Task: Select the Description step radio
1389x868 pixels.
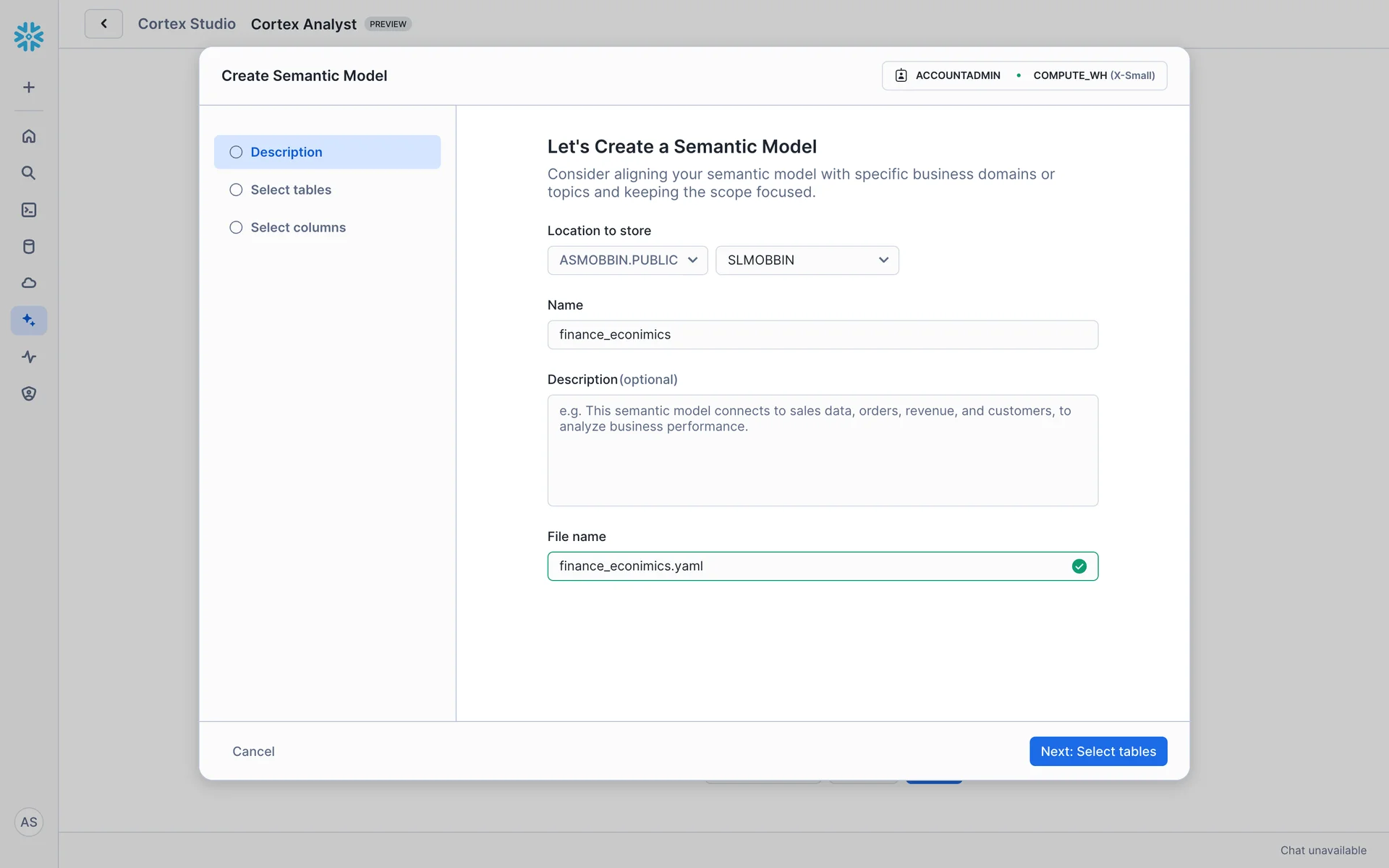Action: tap(236, 152)
